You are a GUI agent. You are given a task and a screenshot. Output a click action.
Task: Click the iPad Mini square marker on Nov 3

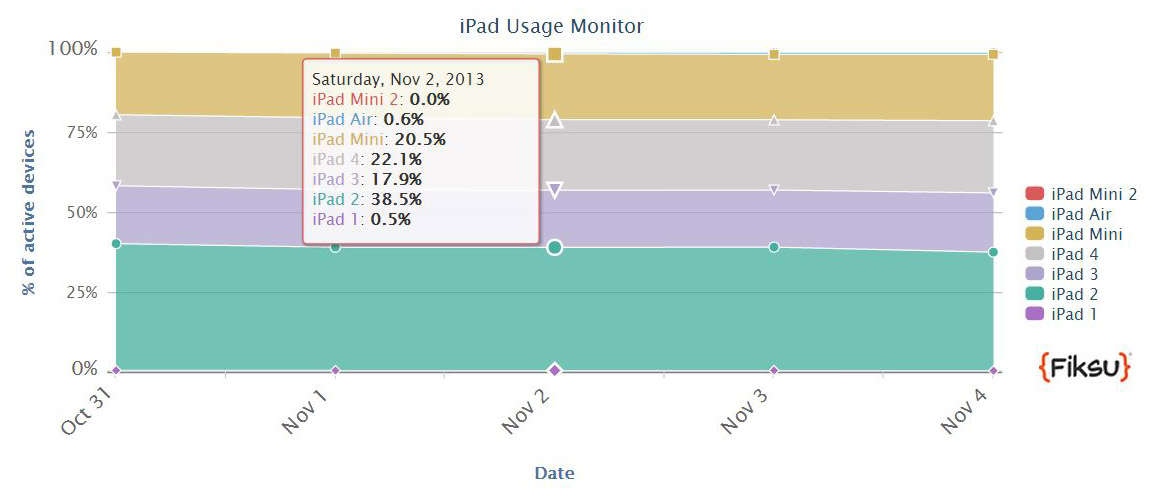tap(774, 54)
